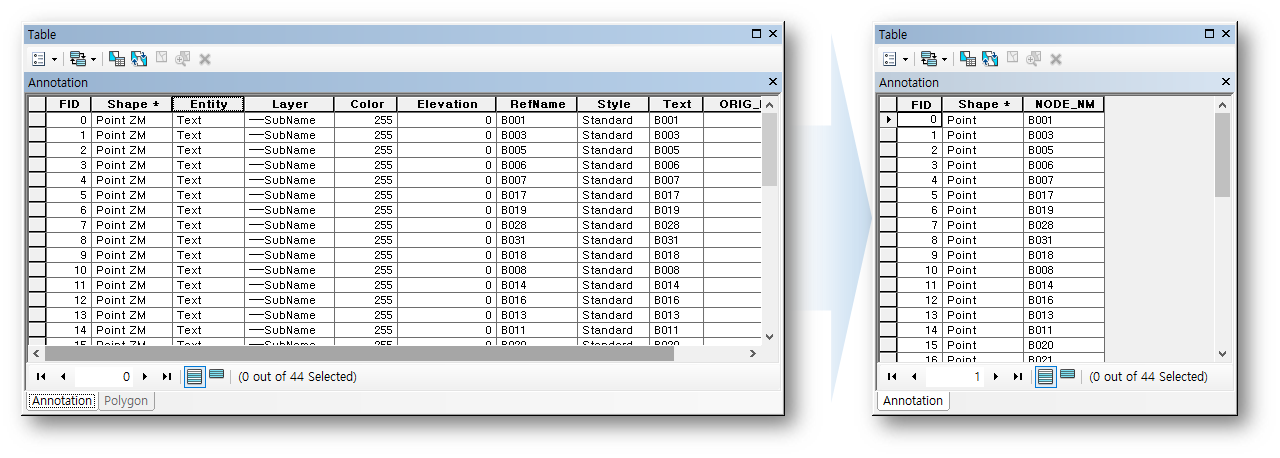The width and height of the screenshot is (1280, 458).
Task: Go to first record in left table
Action: [42, 377]
